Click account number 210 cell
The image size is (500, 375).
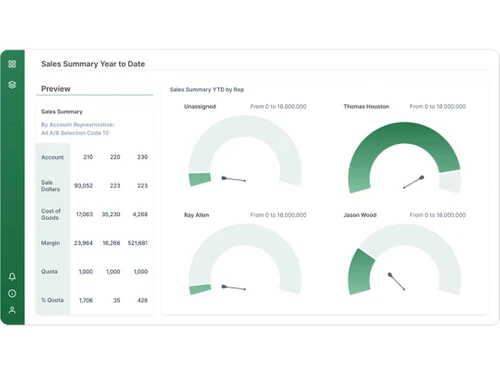coord(88,157)
